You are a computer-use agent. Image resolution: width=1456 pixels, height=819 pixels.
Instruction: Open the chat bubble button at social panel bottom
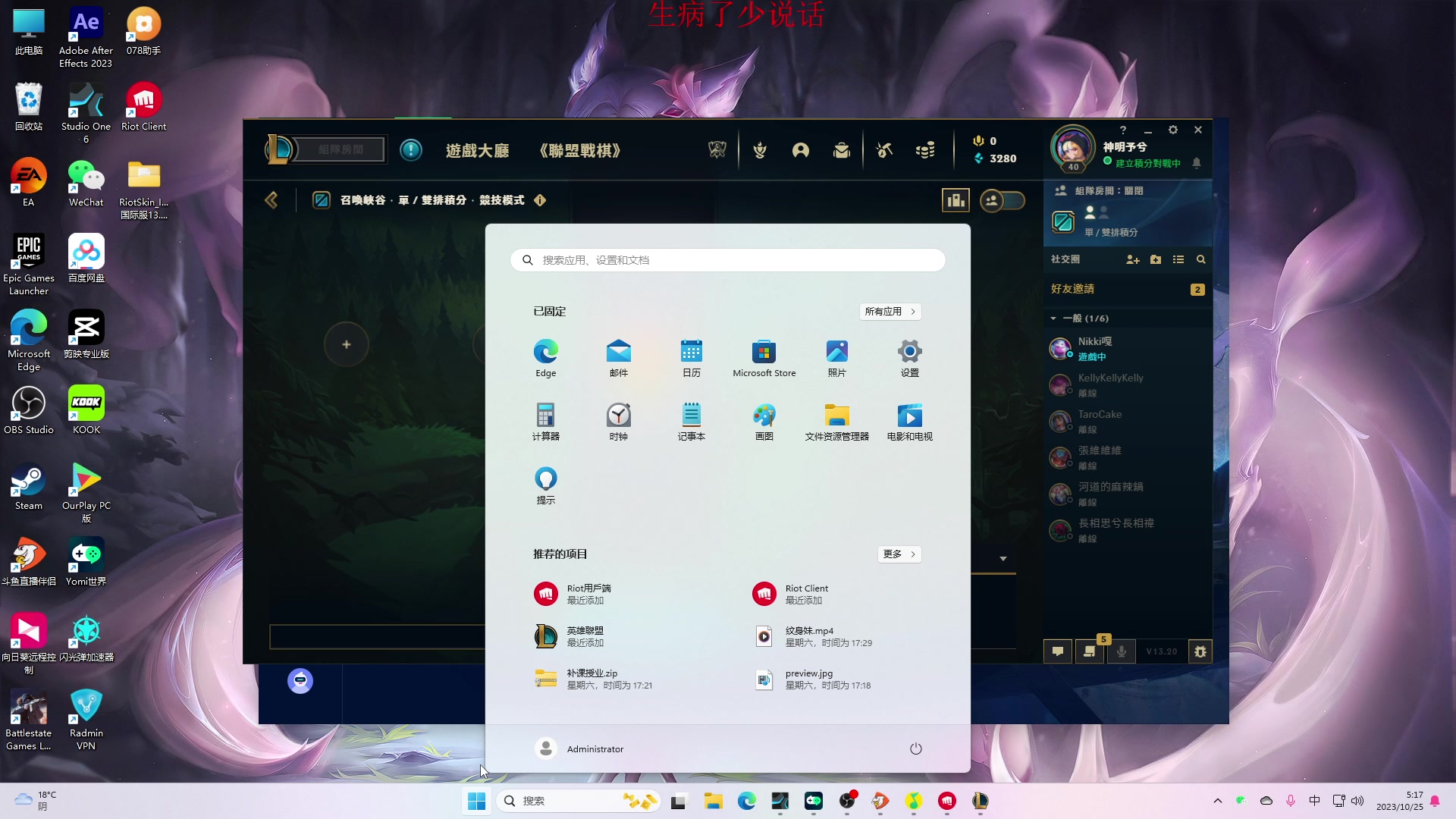pos(1058,651)
